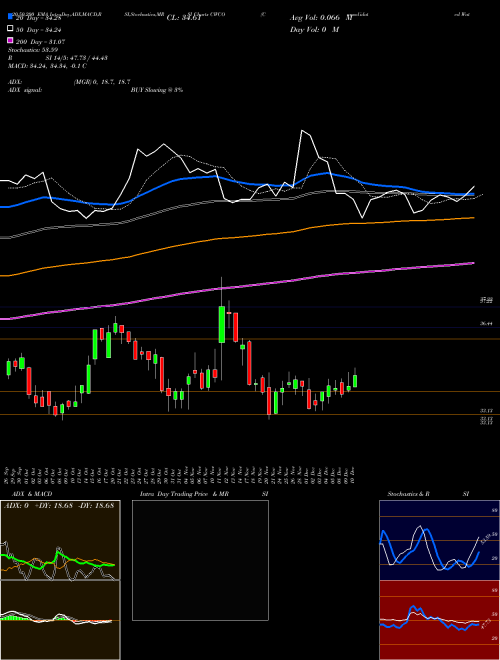Click the 'ADX: (MGR) 0, 18.7, 18.7' line
This screenshot has height=660, width=500.
[69, 82]
